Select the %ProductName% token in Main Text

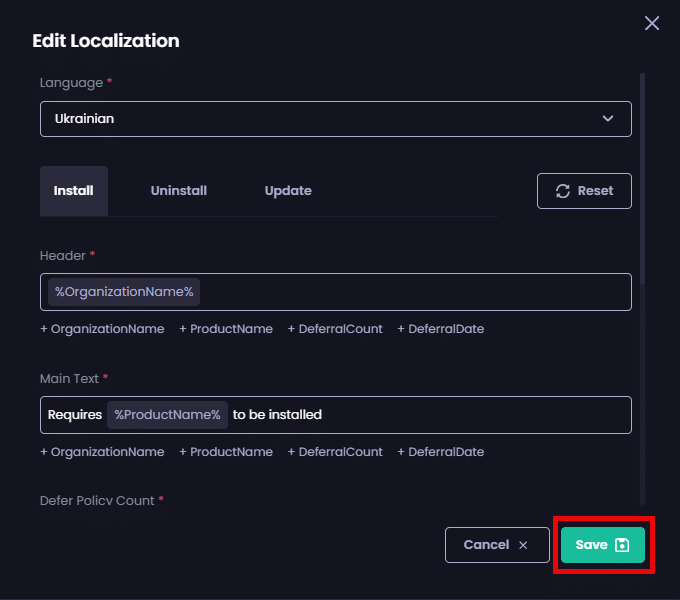[x=167, y=415]
